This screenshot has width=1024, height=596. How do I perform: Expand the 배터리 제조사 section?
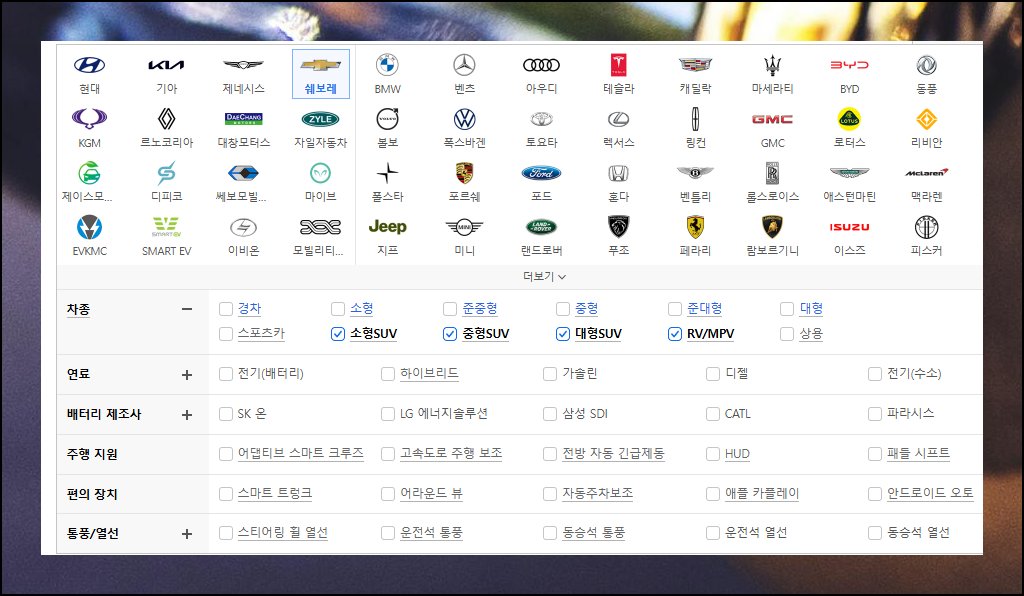[x=187, y=415]
